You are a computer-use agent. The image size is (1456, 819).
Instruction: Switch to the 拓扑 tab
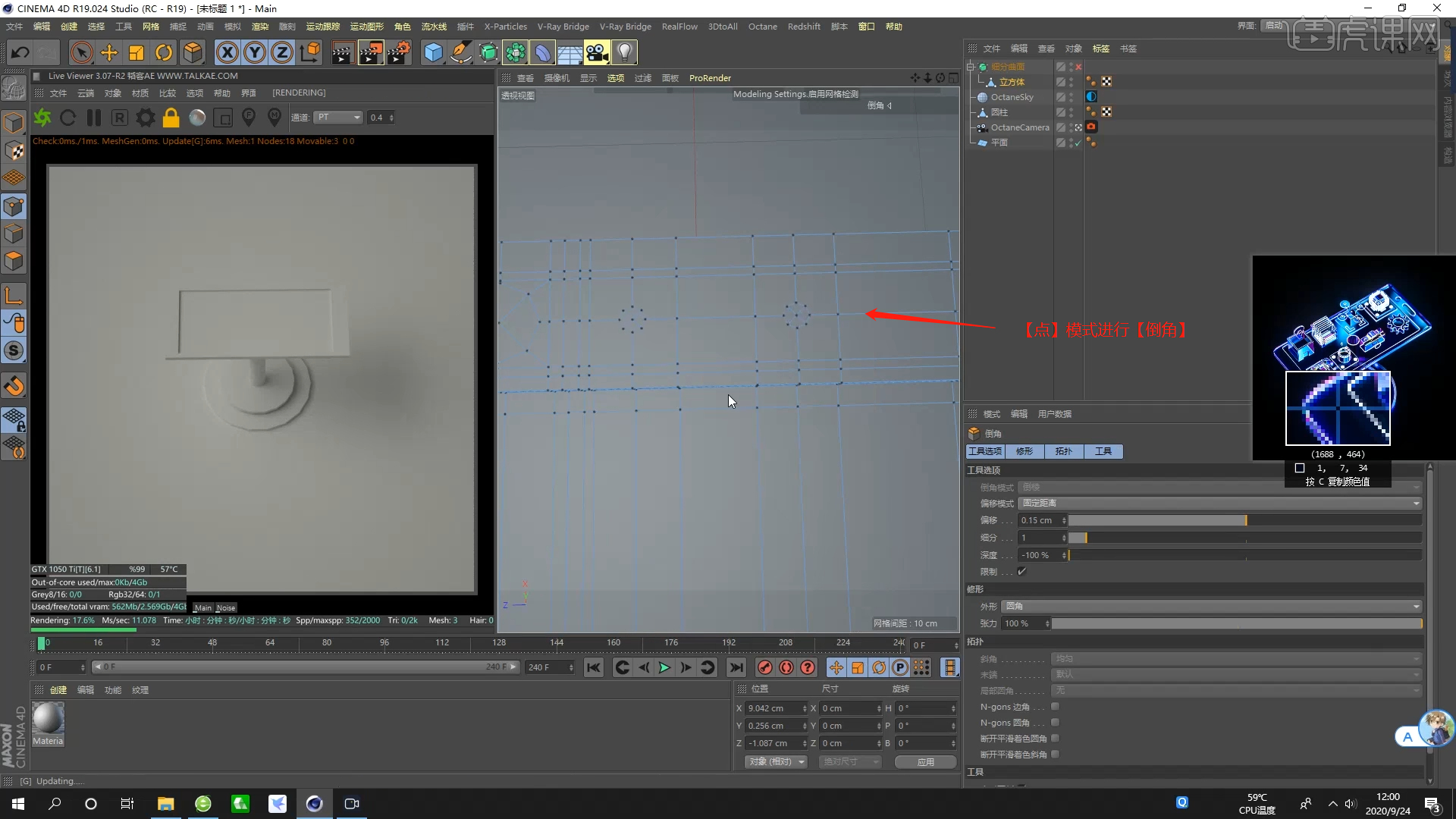1064,451
